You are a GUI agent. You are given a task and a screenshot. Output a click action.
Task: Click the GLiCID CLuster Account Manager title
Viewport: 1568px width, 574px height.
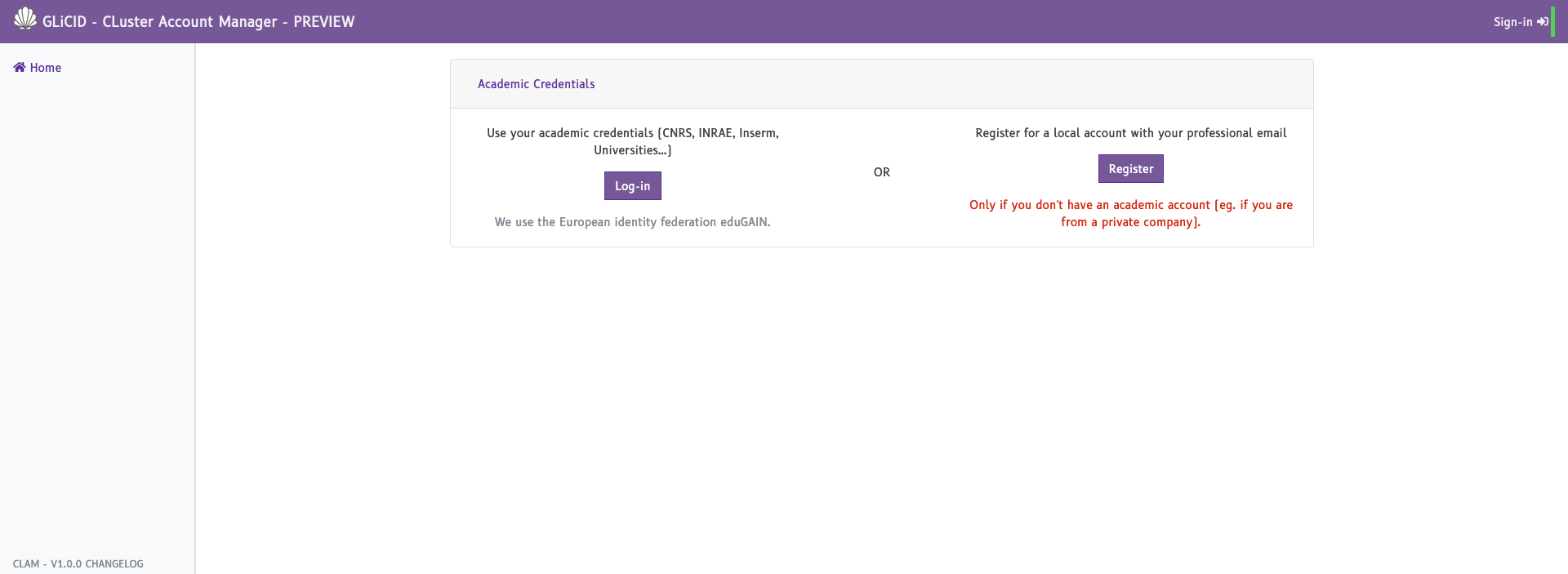click(x=159, y=22)
